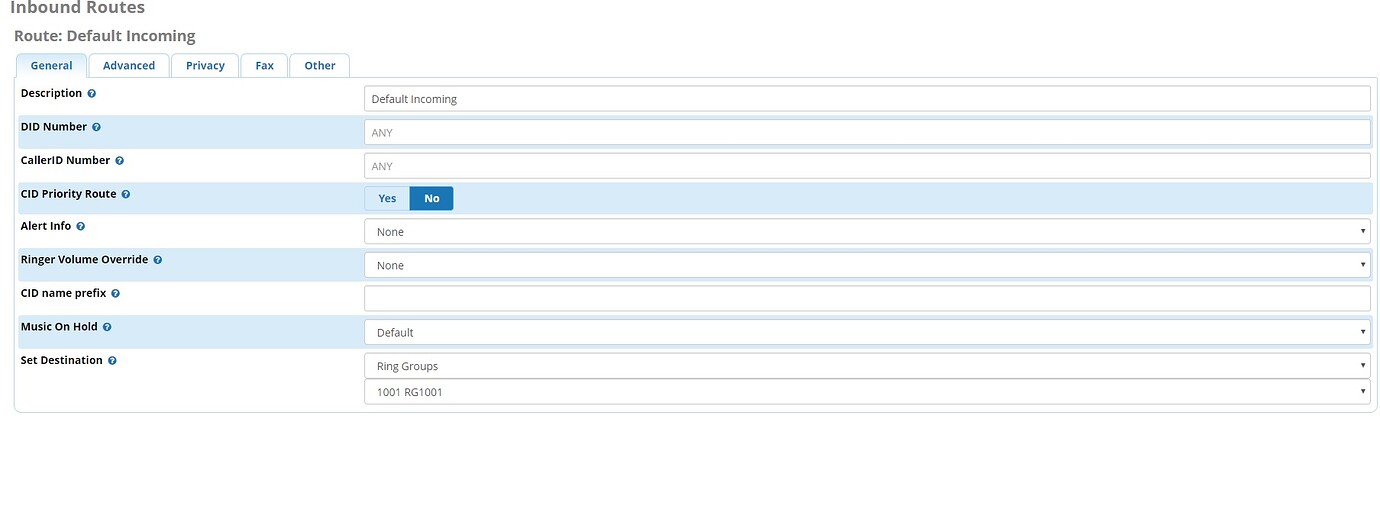1380x522 pixels.
Task: Switch to the Advanced tab
Action: [129, 66]
